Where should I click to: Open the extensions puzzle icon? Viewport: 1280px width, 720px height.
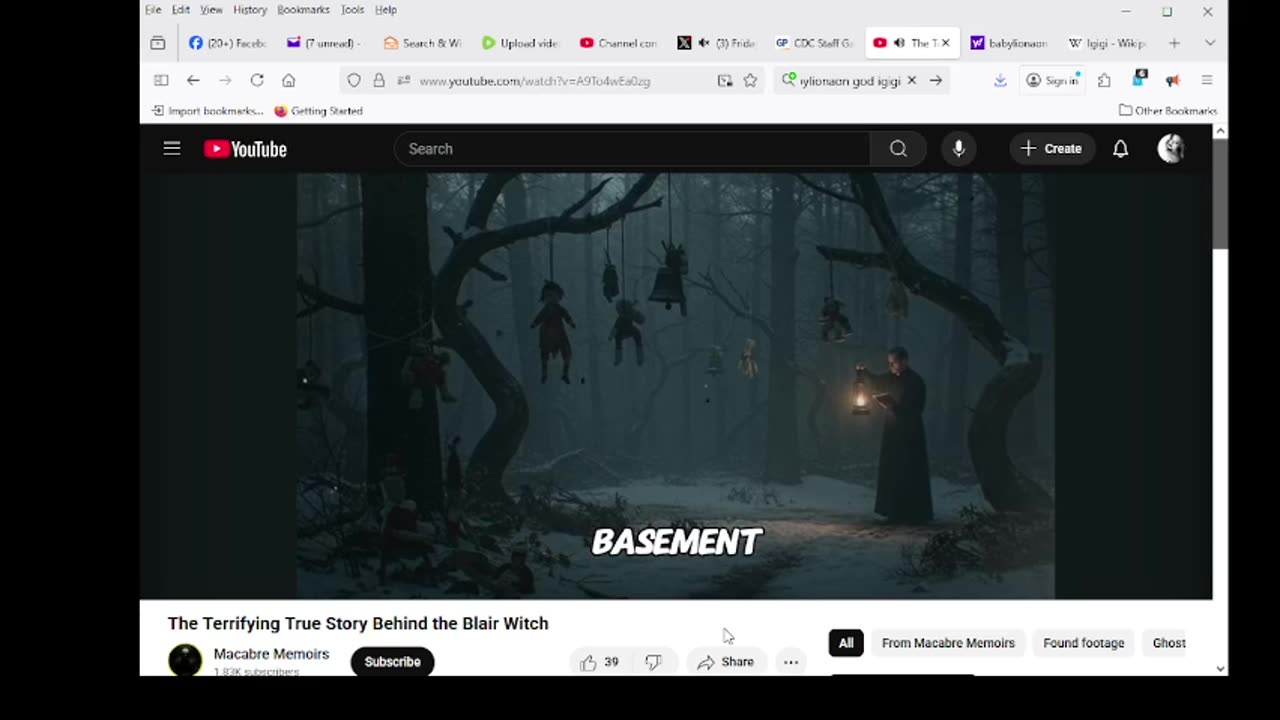point(1104,80)
